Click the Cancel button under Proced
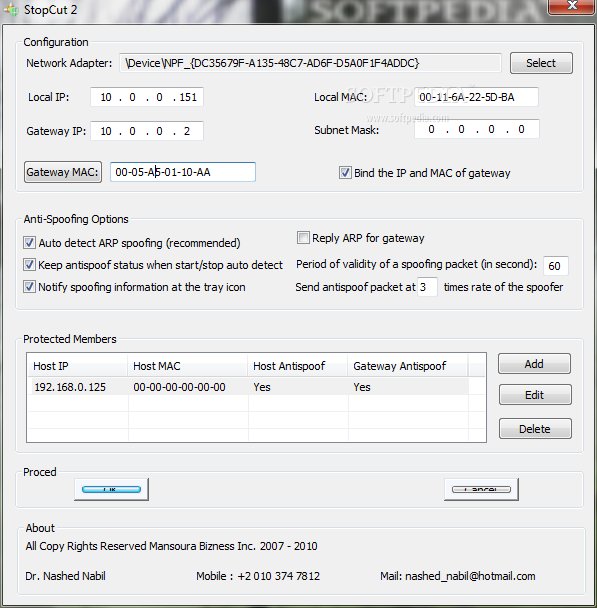597x608 pixels. point(481,489)
